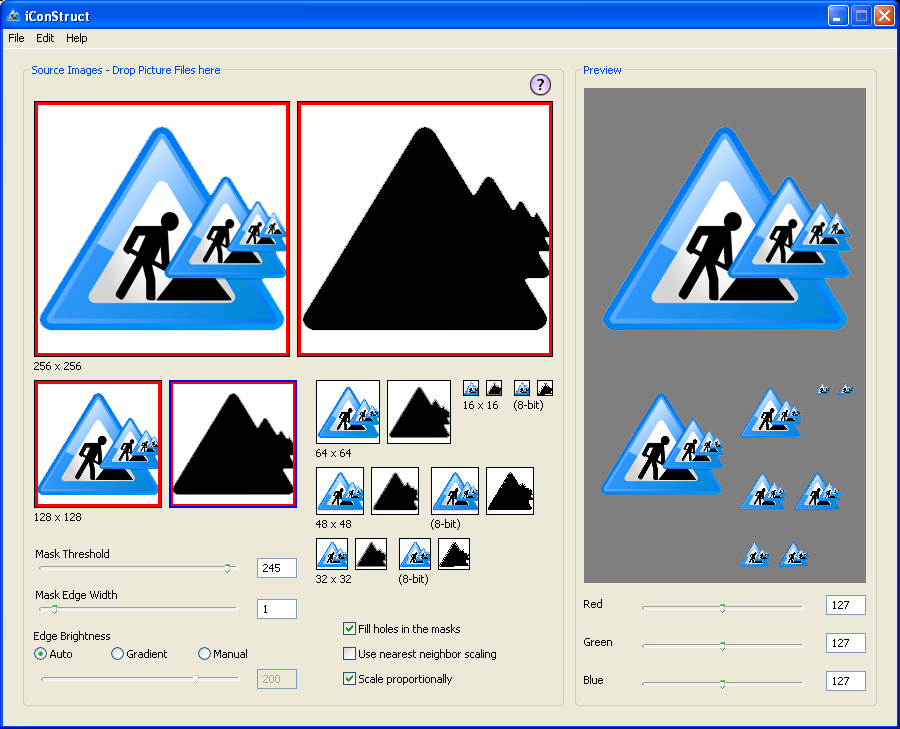Enable Use nearest neighbor scaling
Viewport: 900px width, 729px height.
[350, 654]
